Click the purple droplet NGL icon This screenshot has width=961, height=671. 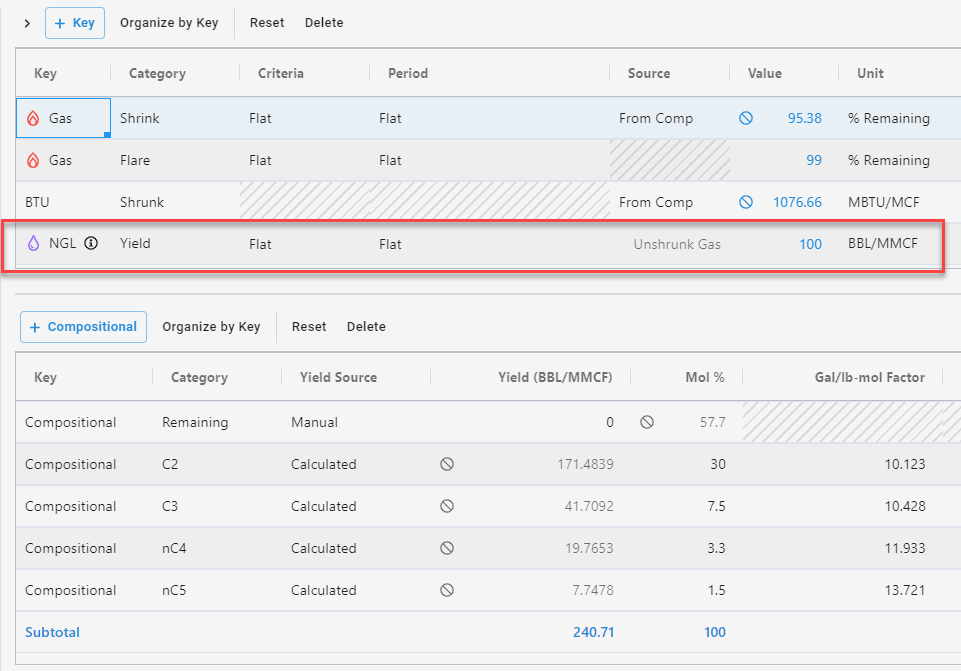33,243
